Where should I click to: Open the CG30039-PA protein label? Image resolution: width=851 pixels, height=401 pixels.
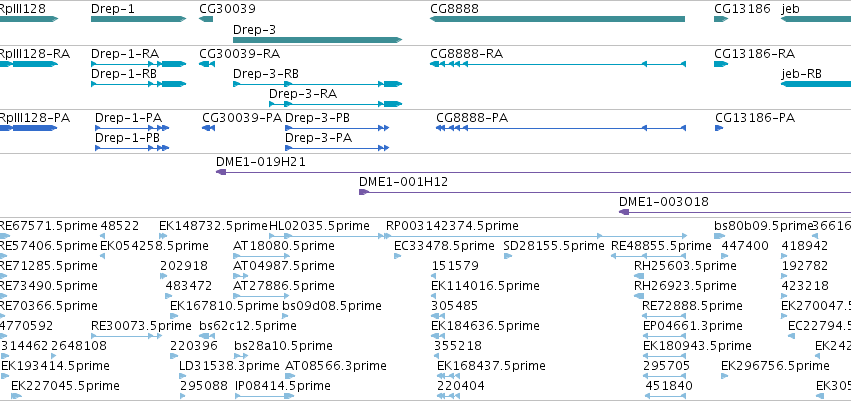[242, 118]
